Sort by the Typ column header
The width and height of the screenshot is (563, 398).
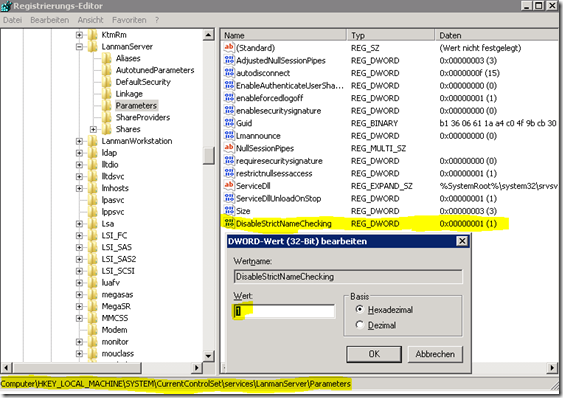tap(391, 35)
